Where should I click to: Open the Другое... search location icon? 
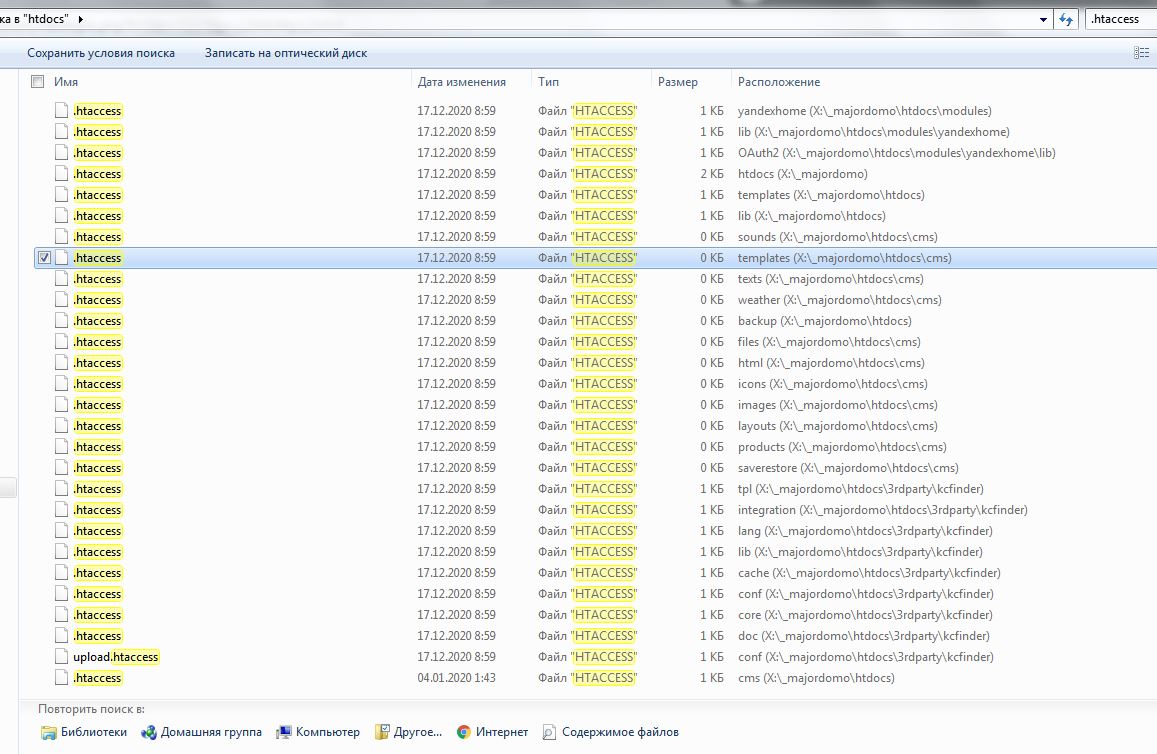click(382, 732)
